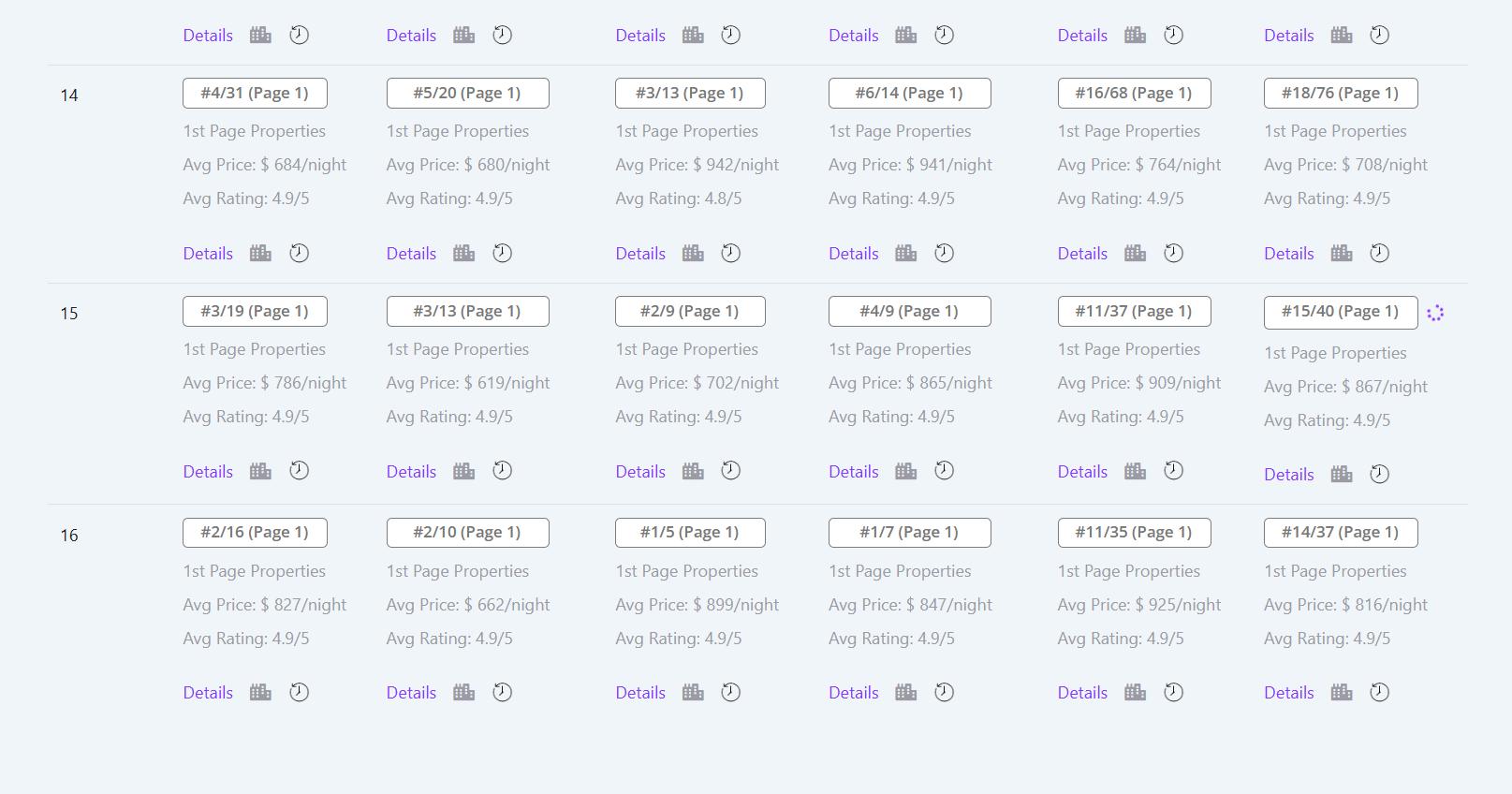Image resolution: width=1512 pixels, height=794 pixels.
Task: Click the building icon in the $619/night card
Action: click(x=464, y=471)
